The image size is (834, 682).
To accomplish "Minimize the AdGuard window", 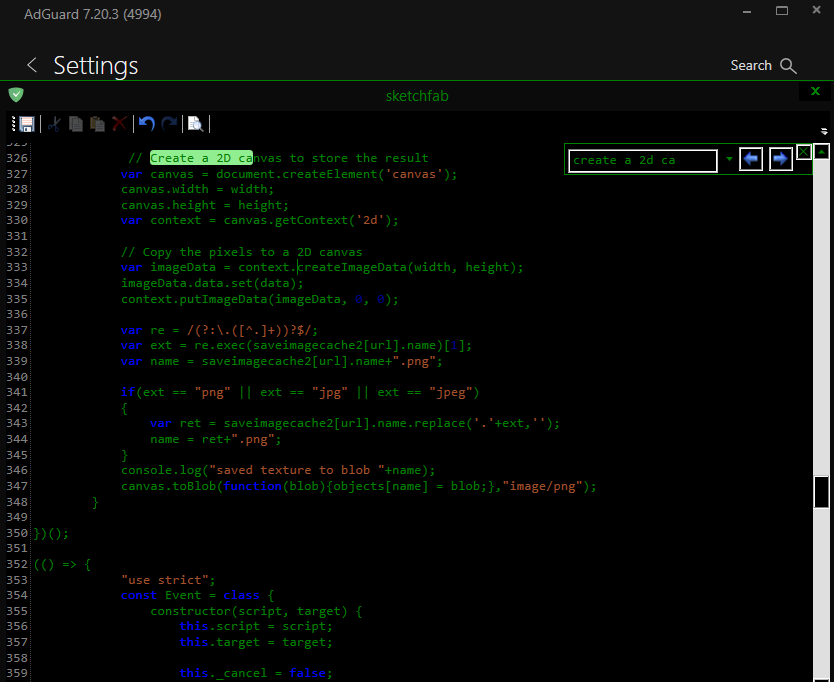I will (747, 11).
